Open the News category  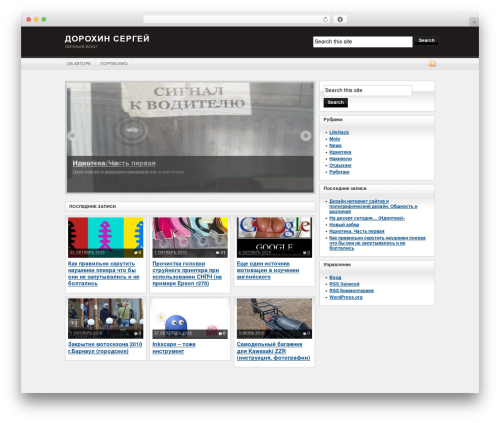point(335,146)
